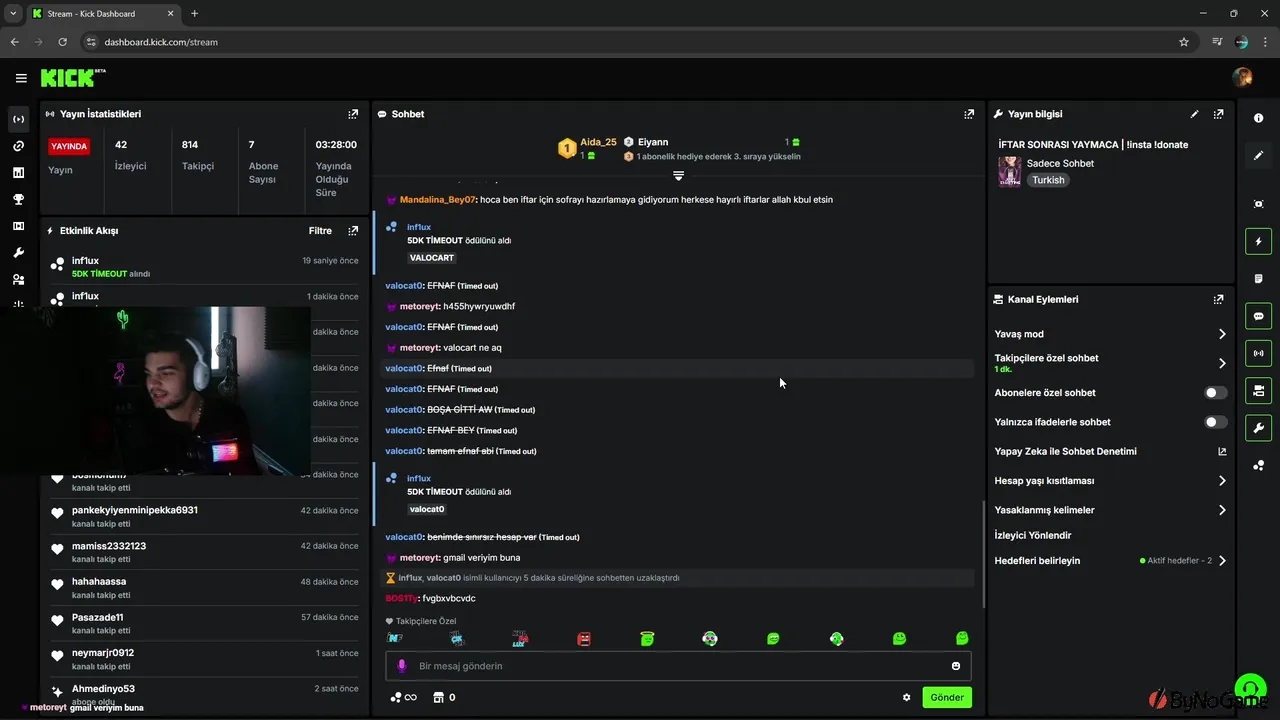Click the channel points icon in right sidebar

coord(1258,466)
